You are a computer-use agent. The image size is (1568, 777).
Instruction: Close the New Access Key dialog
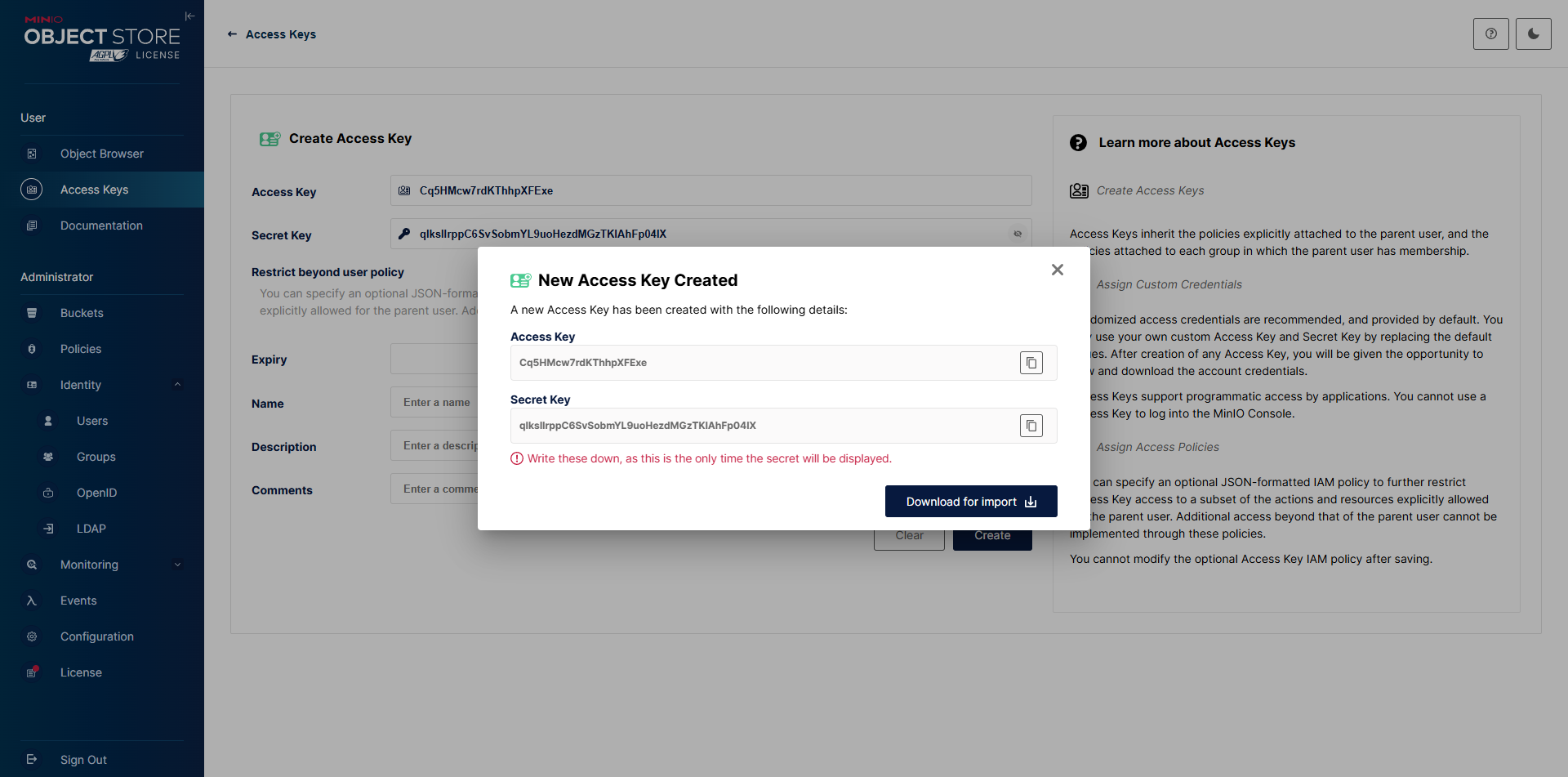1057,270
